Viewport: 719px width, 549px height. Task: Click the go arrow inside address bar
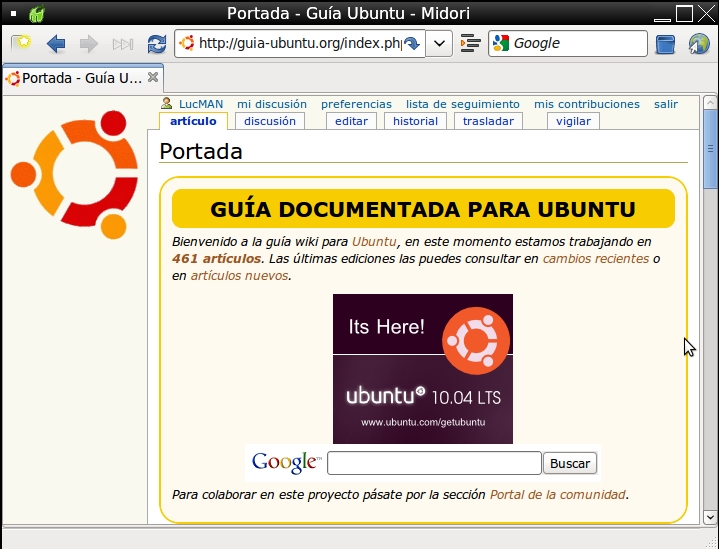pyautogui.click(x=411, y=44)
